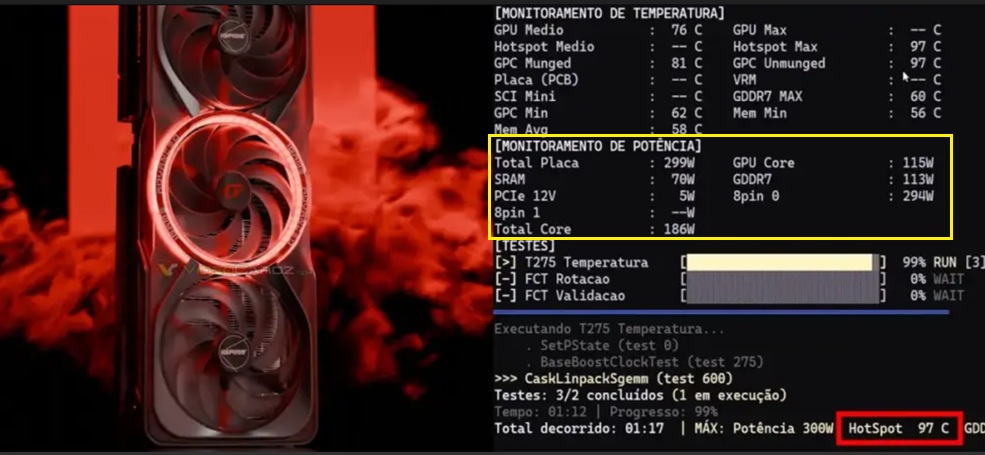The height and width of the screenshot is (455, 985).
Task: Click the Hotspot Max 97 C reading
Action: (x=837, y=47)
